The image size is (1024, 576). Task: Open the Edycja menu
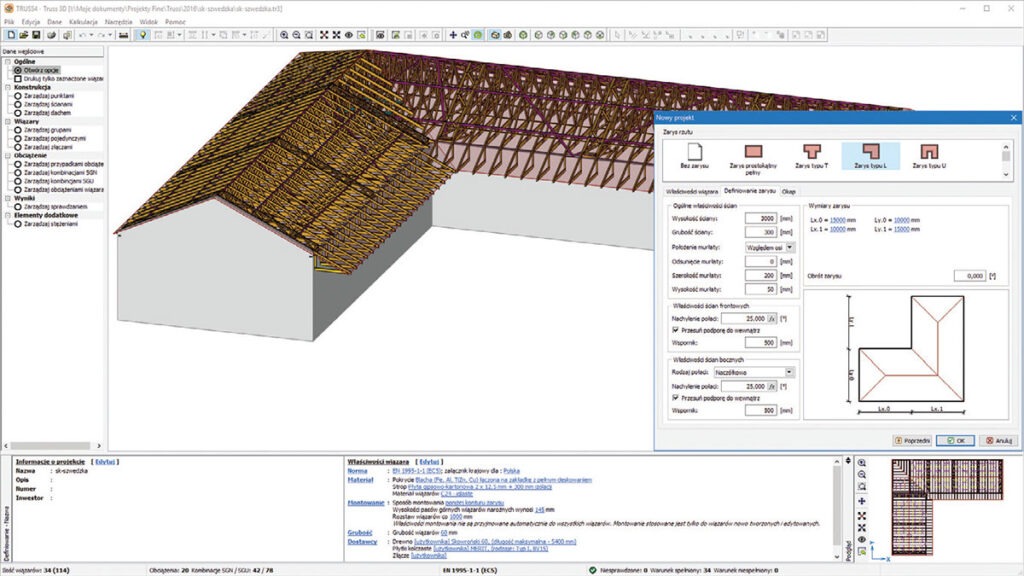point(31,22)
